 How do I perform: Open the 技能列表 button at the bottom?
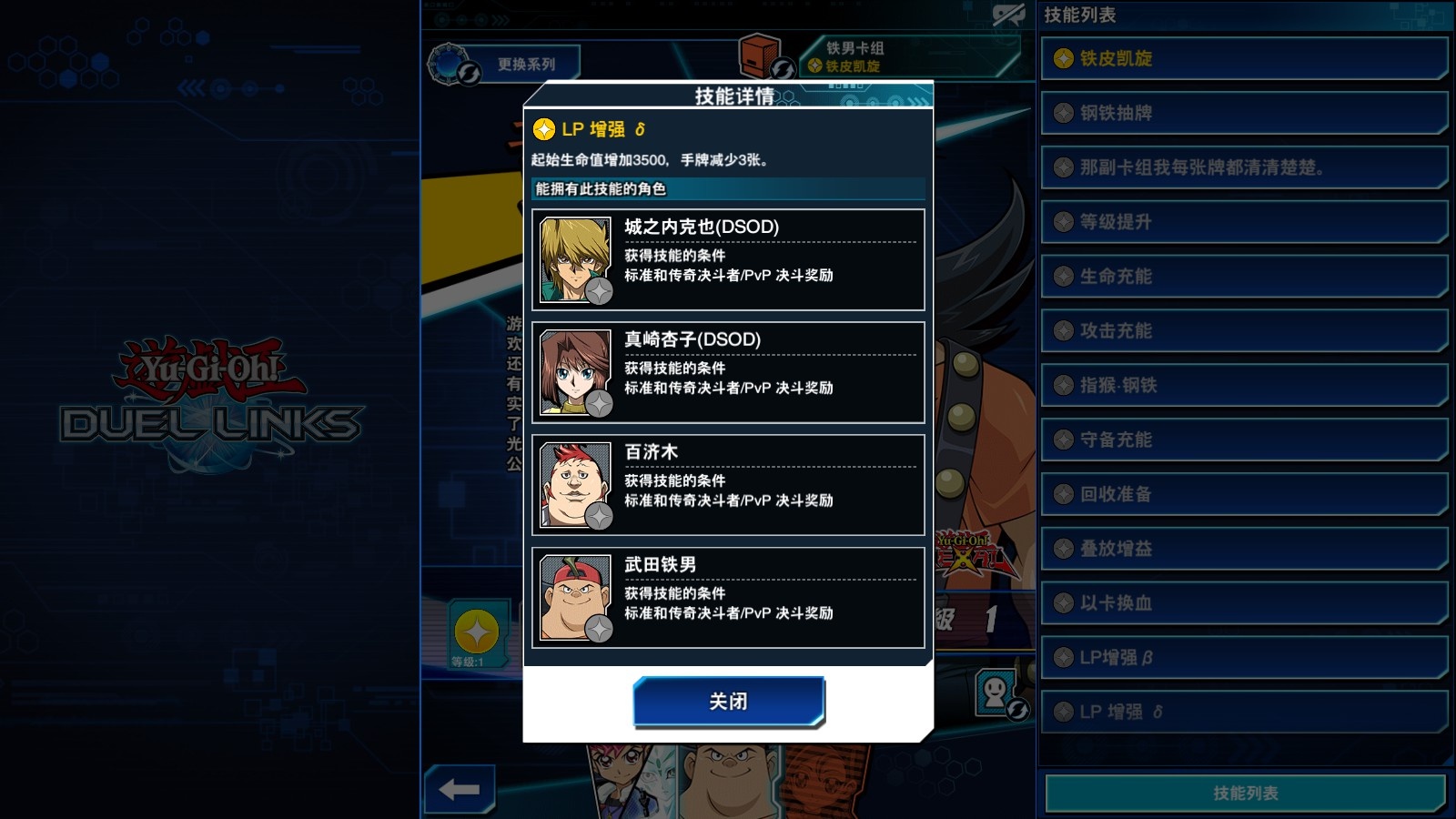(x=1246, y=793)
